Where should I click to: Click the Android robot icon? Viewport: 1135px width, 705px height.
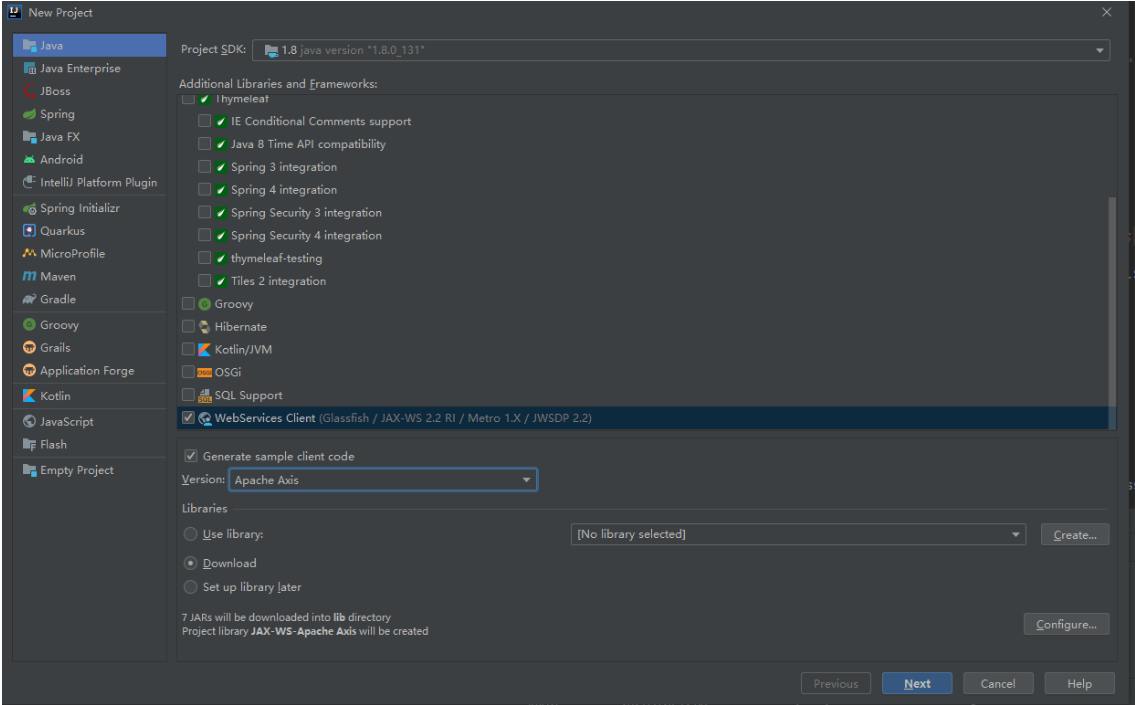point(29,159)
